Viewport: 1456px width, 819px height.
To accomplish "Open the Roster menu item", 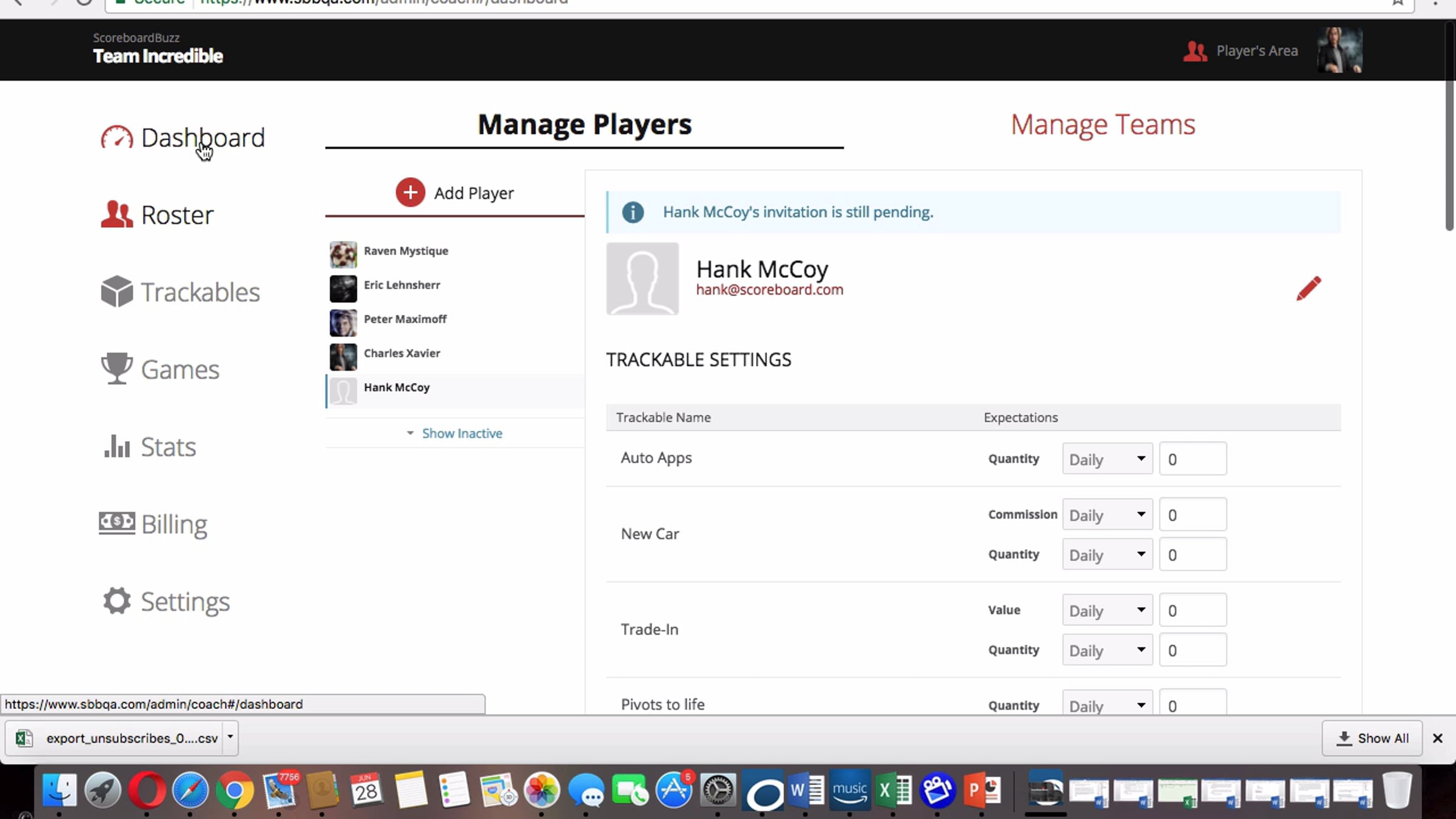I will point(157,215).
